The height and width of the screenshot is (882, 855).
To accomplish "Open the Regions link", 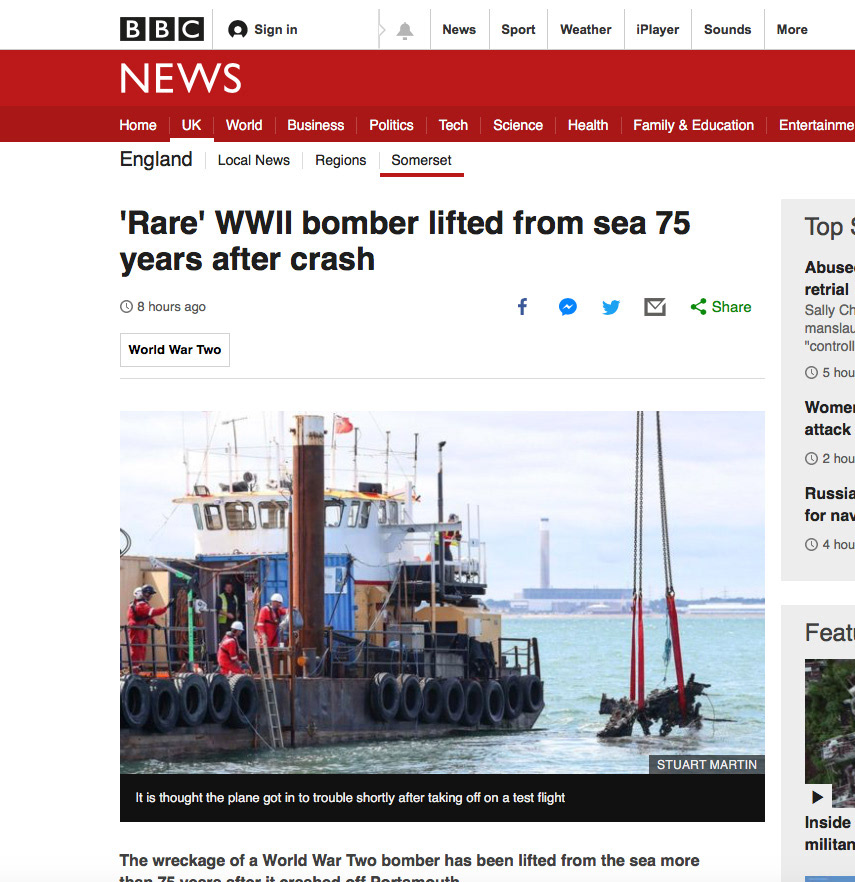I will click(340, 160).
